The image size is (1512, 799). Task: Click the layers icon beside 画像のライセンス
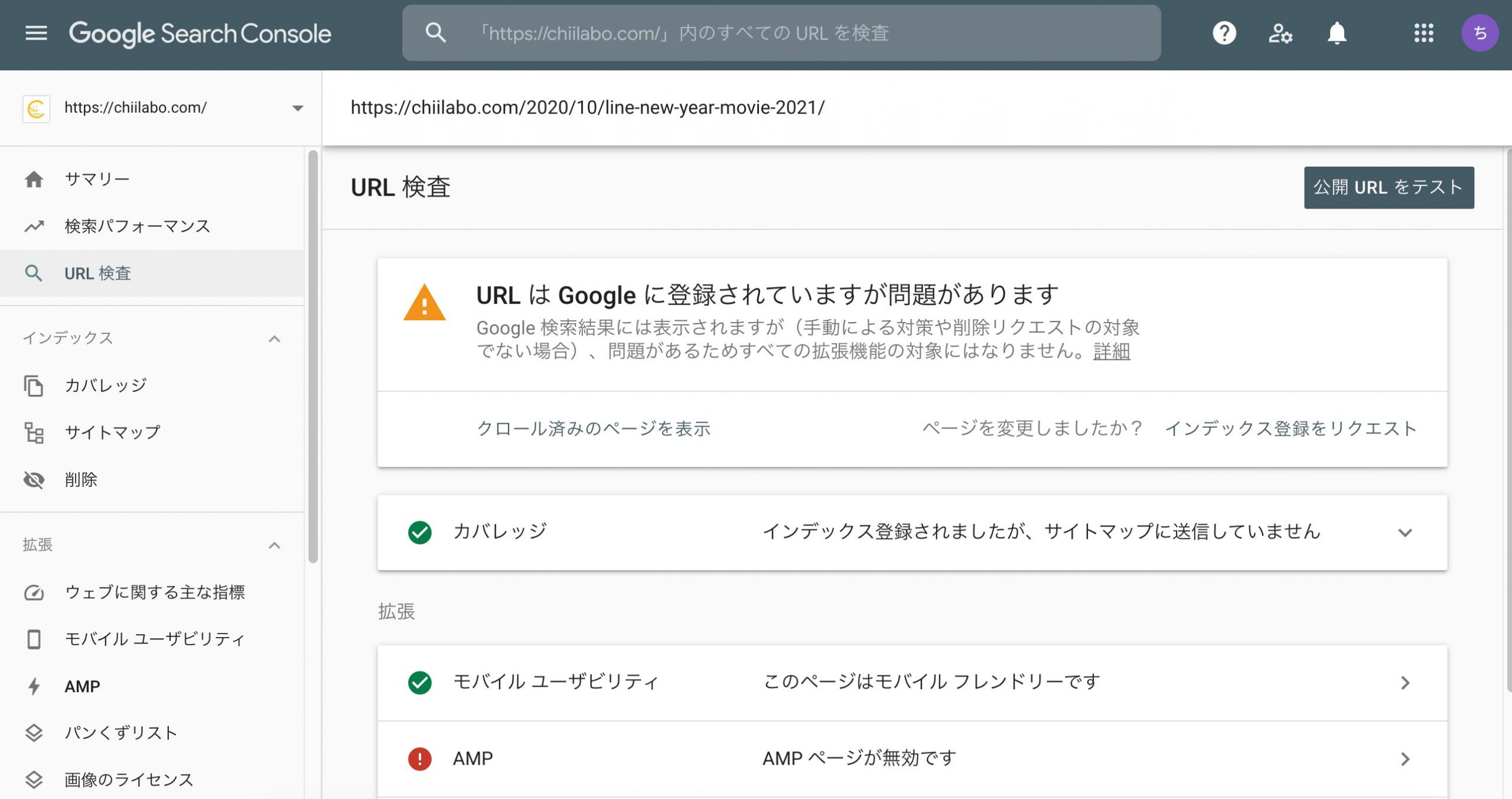pos(34,780)
